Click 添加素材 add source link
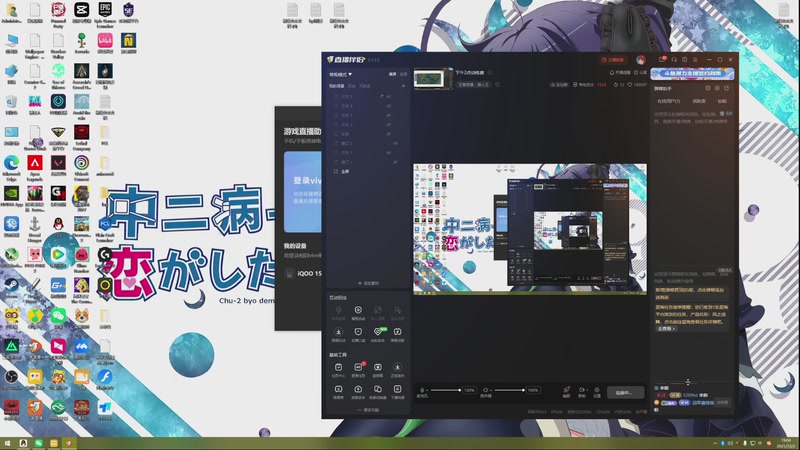 (368, 283)
